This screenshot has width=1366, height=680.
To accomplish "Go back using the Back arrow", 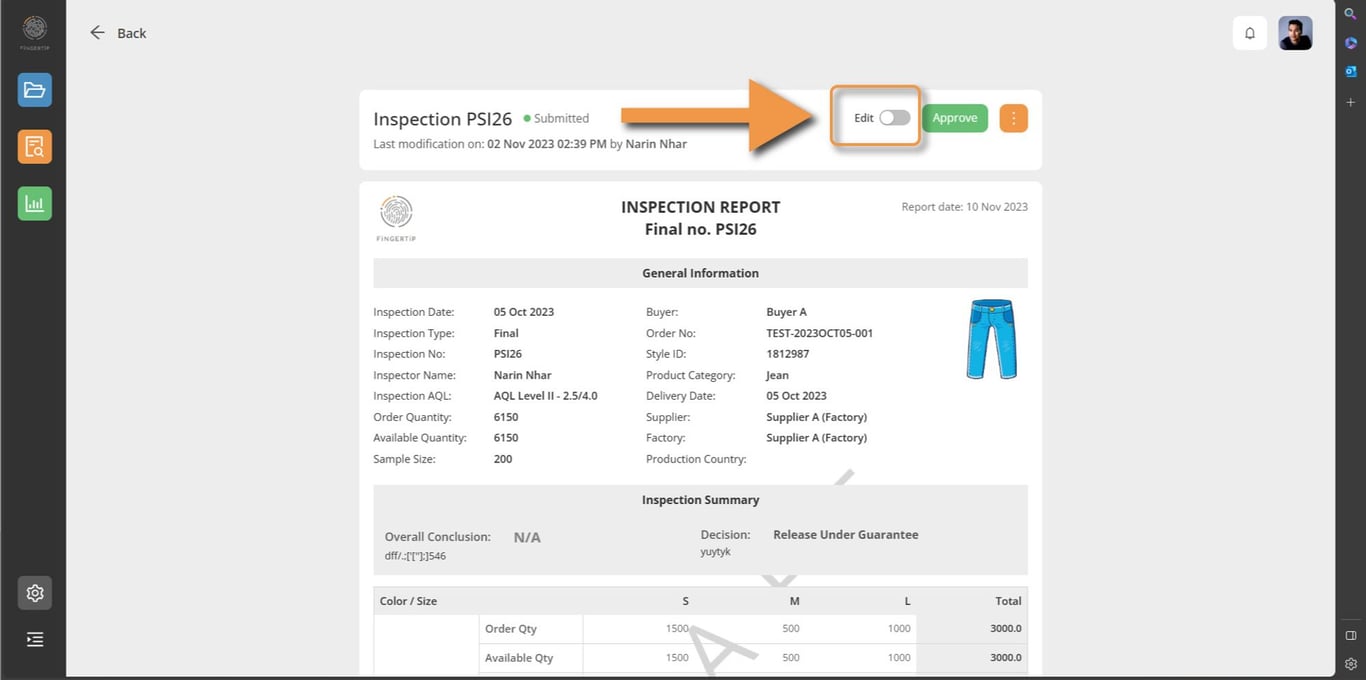I will (118, 33).
